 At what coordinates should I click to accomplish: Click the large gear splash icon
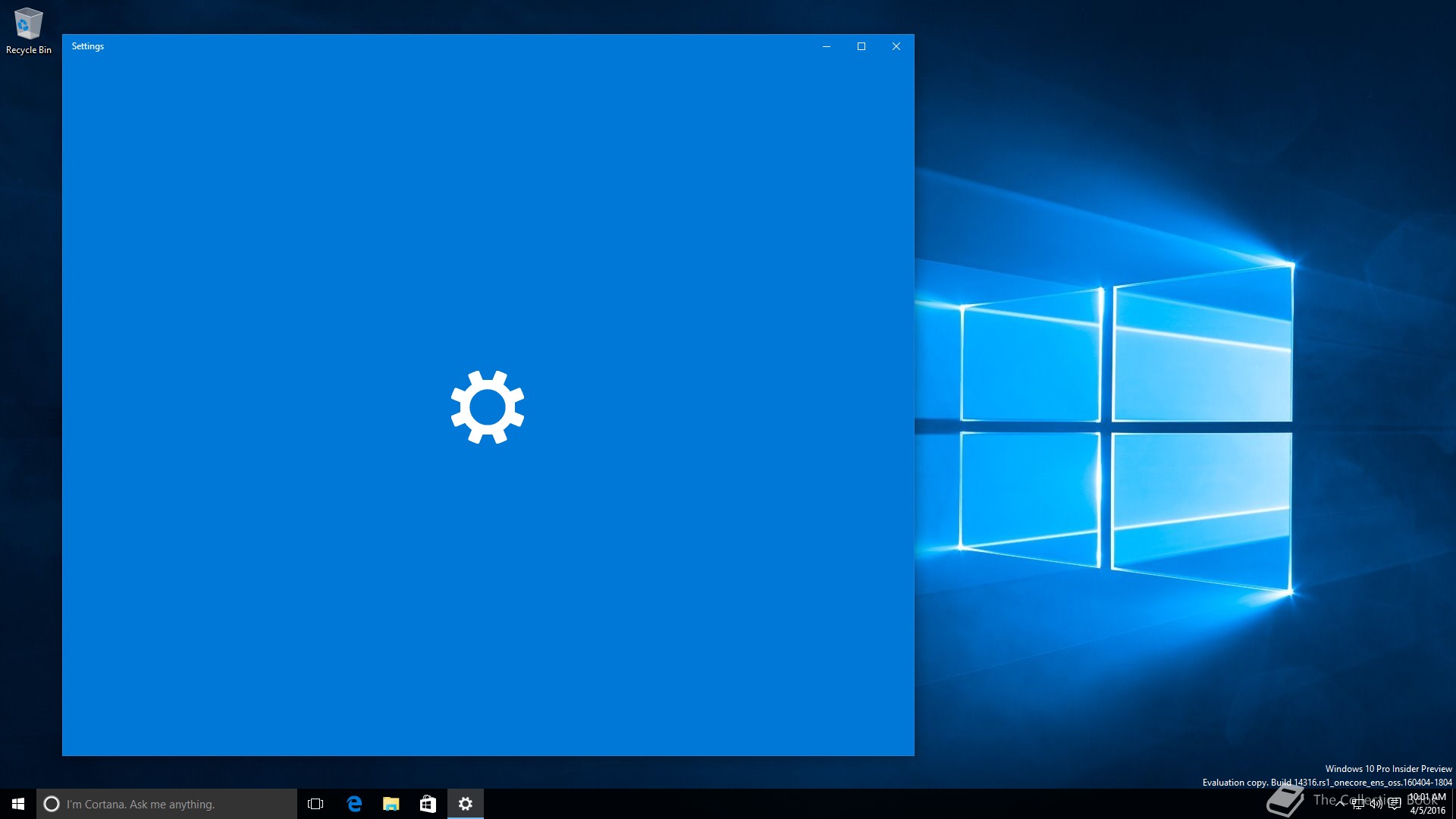point(488,407)
